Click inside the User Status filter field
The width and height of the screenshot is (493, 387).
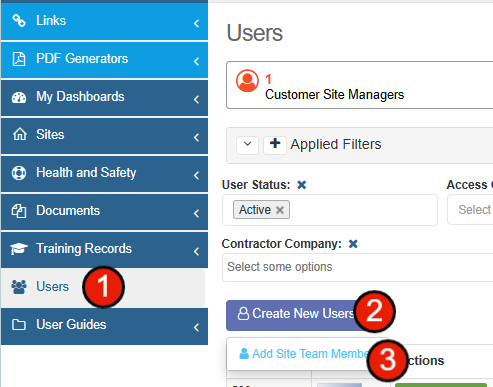(330, 210)
